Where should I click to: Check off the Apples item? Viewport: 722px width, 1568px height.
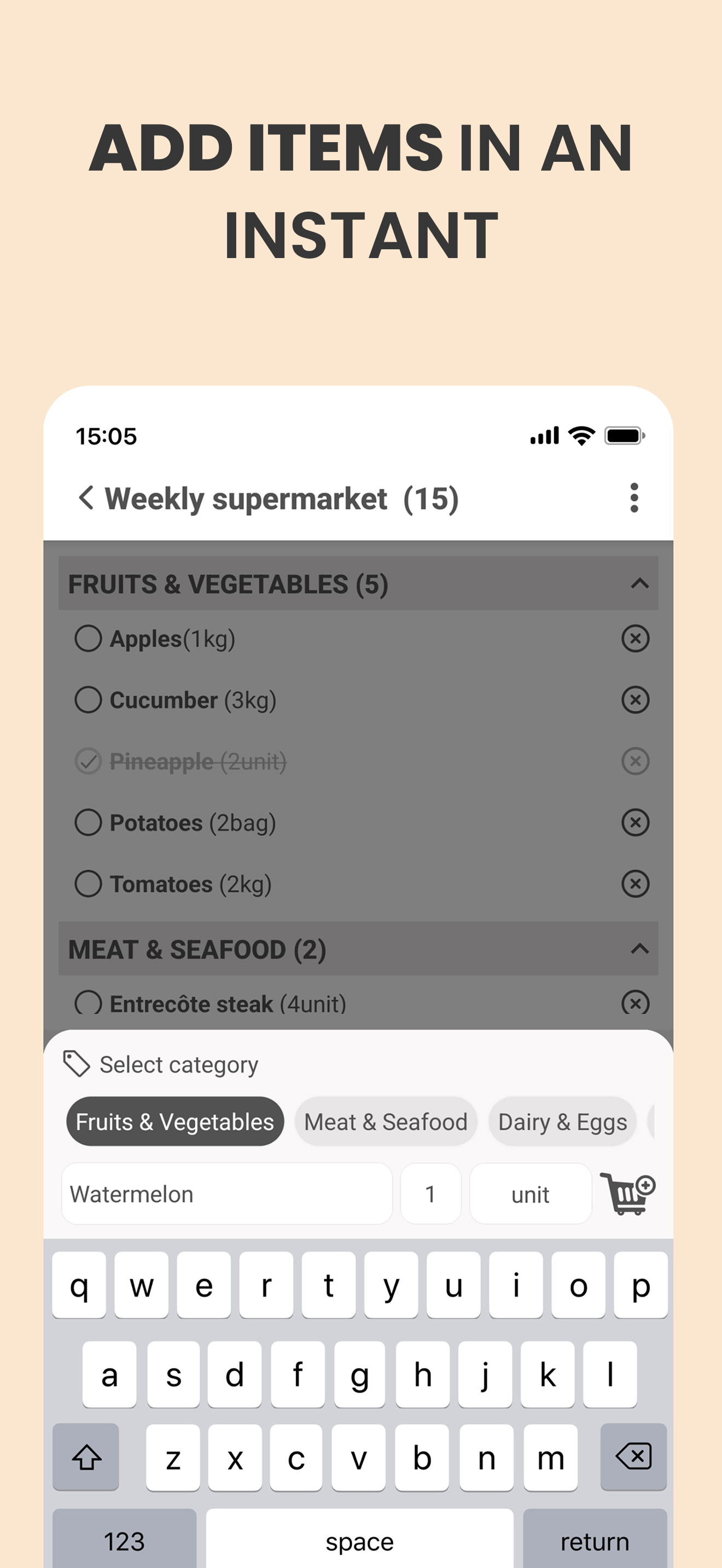tap(88, 639)
